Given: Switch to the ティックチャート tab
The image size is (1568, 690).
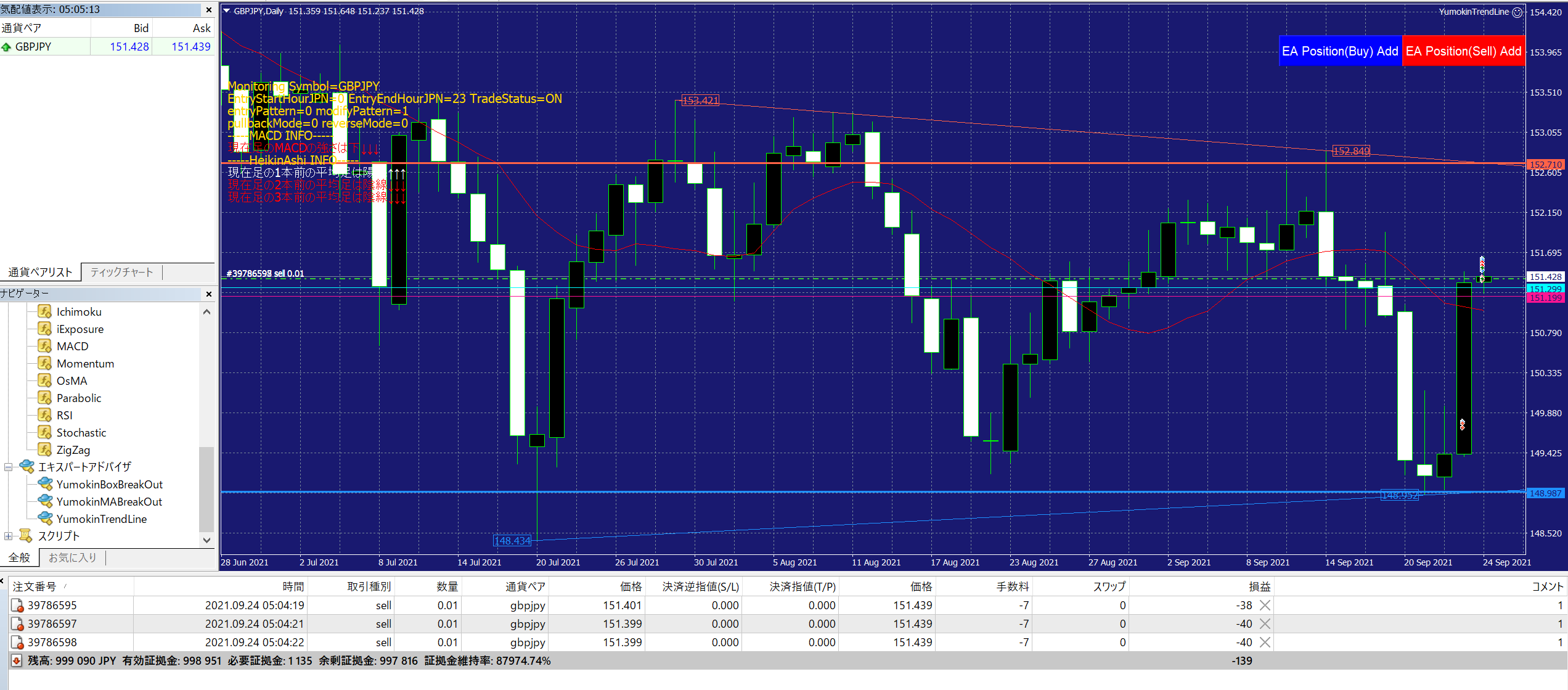Looking at the screenshot, I should [x=121, y=272].
